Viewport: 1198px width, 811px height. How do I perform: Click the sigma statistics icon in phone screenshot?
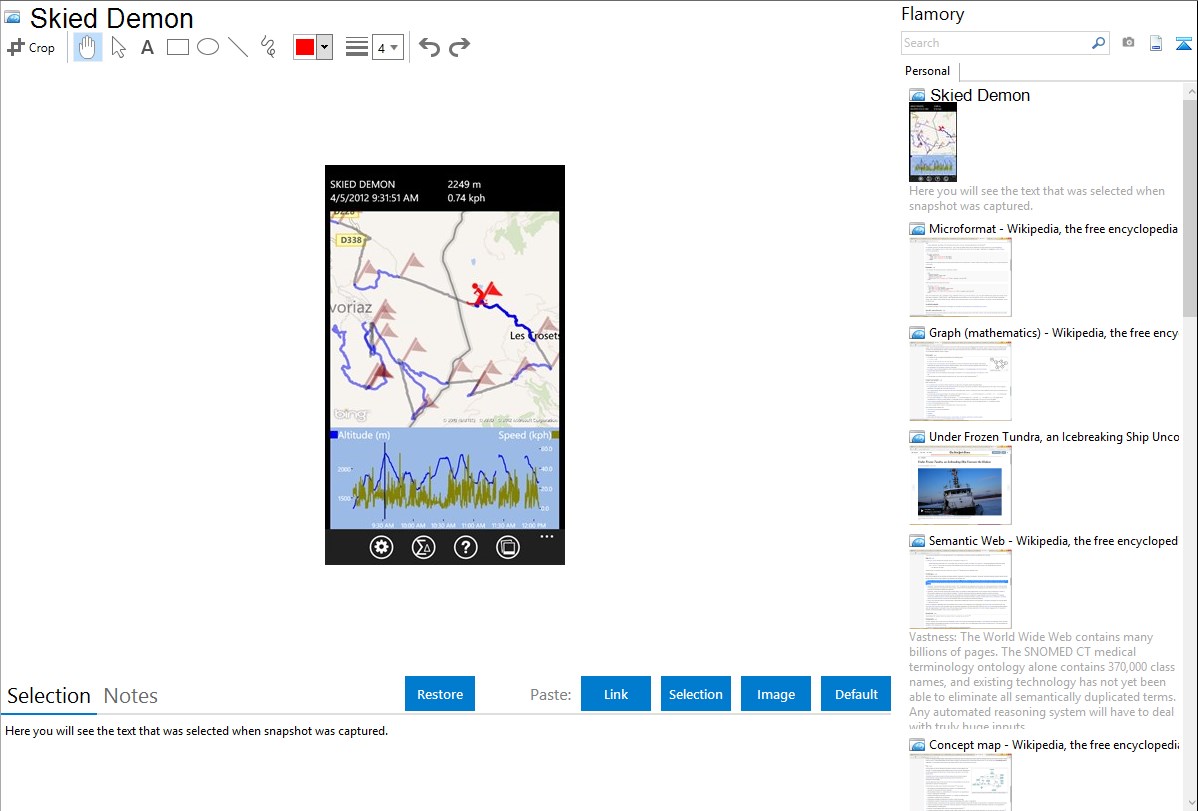point(423,547)
